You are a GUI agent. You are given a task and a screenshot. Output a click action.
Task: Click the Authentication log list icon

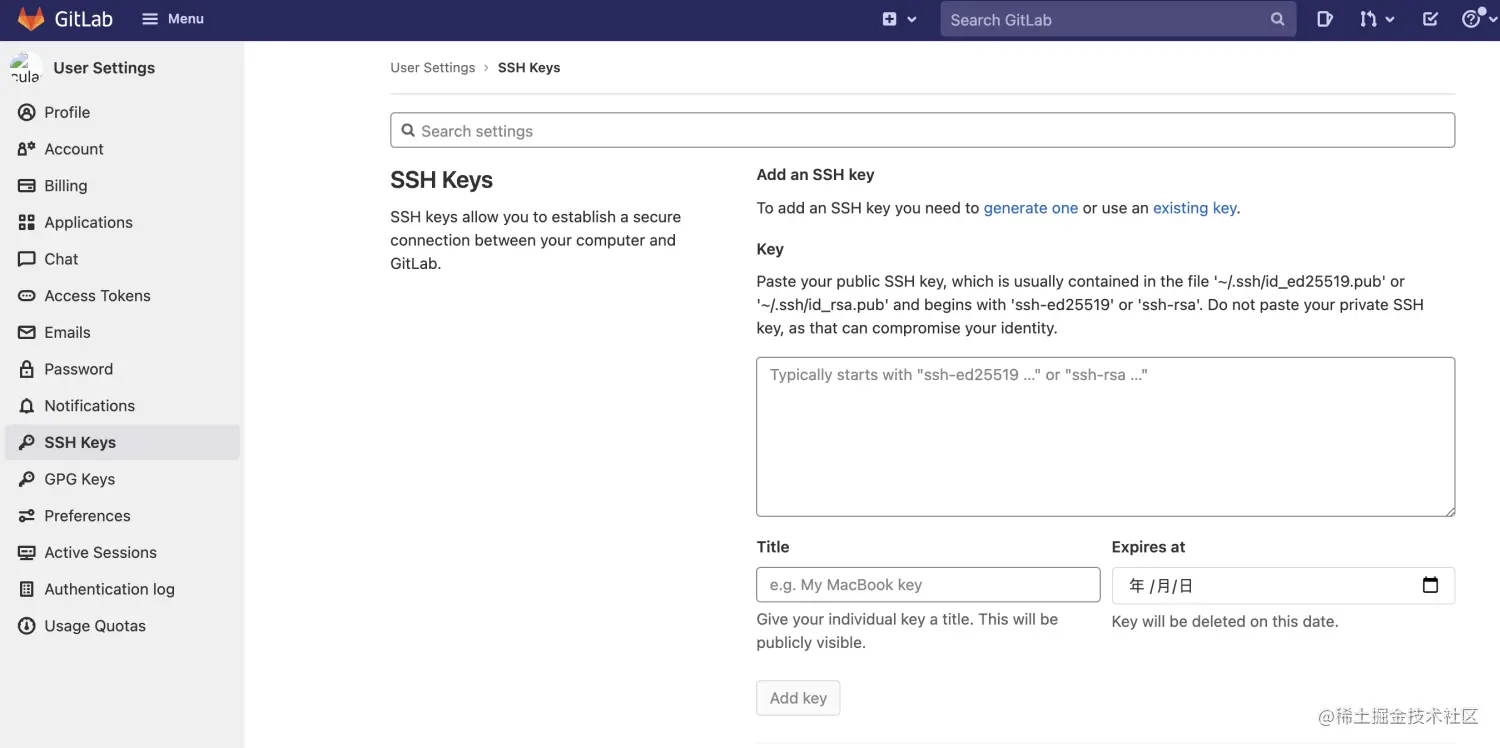[x=27, y=589]
